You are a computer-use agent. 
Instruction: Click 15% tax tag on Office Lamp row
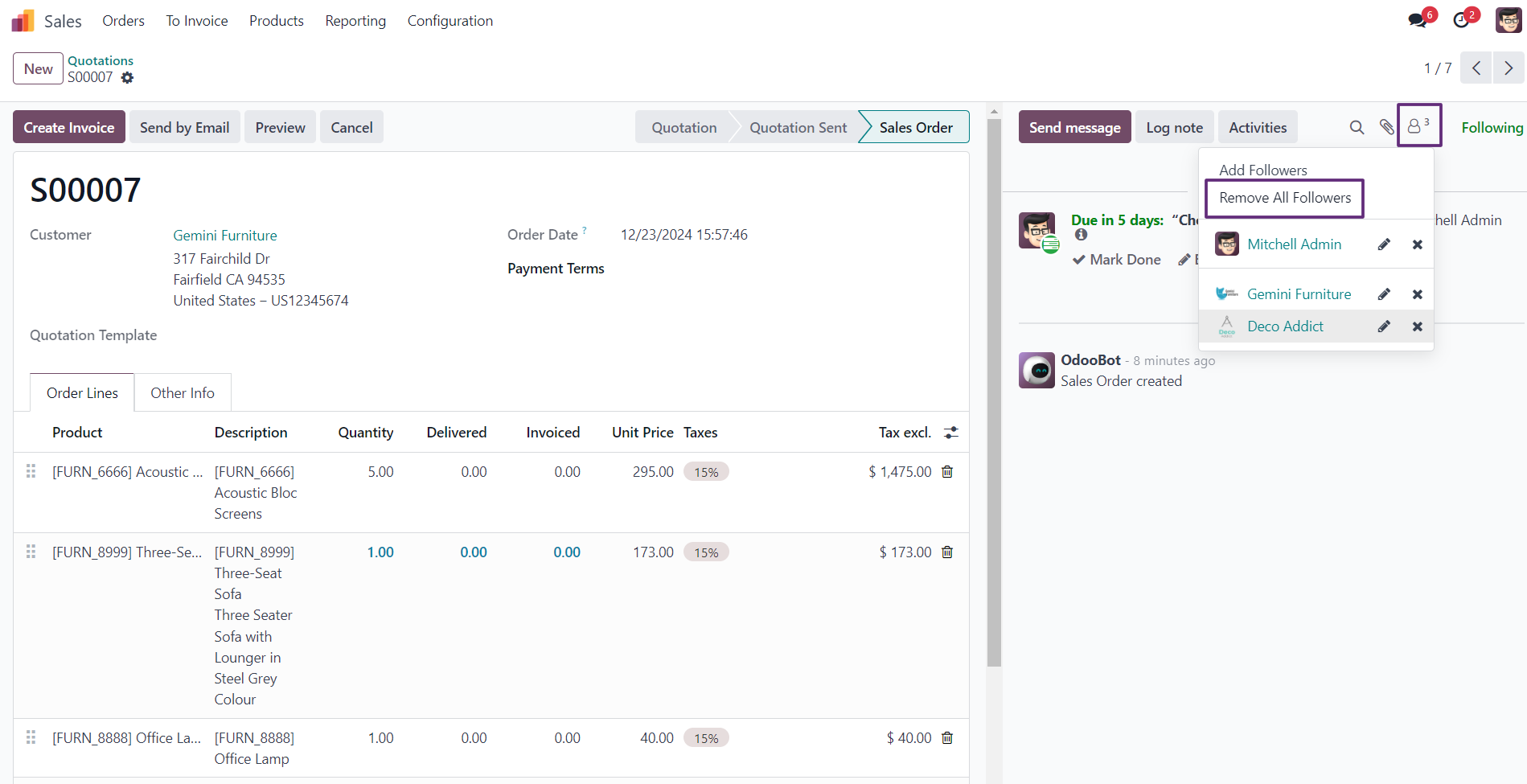[706, 738]
